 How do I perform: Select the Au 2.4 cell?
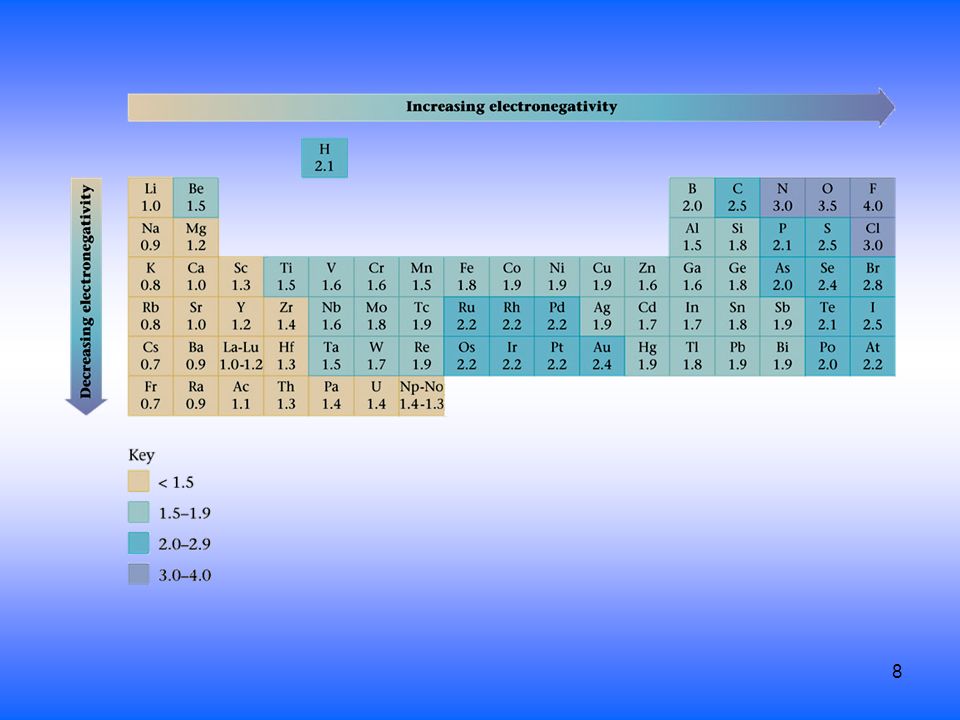point(602,356)
